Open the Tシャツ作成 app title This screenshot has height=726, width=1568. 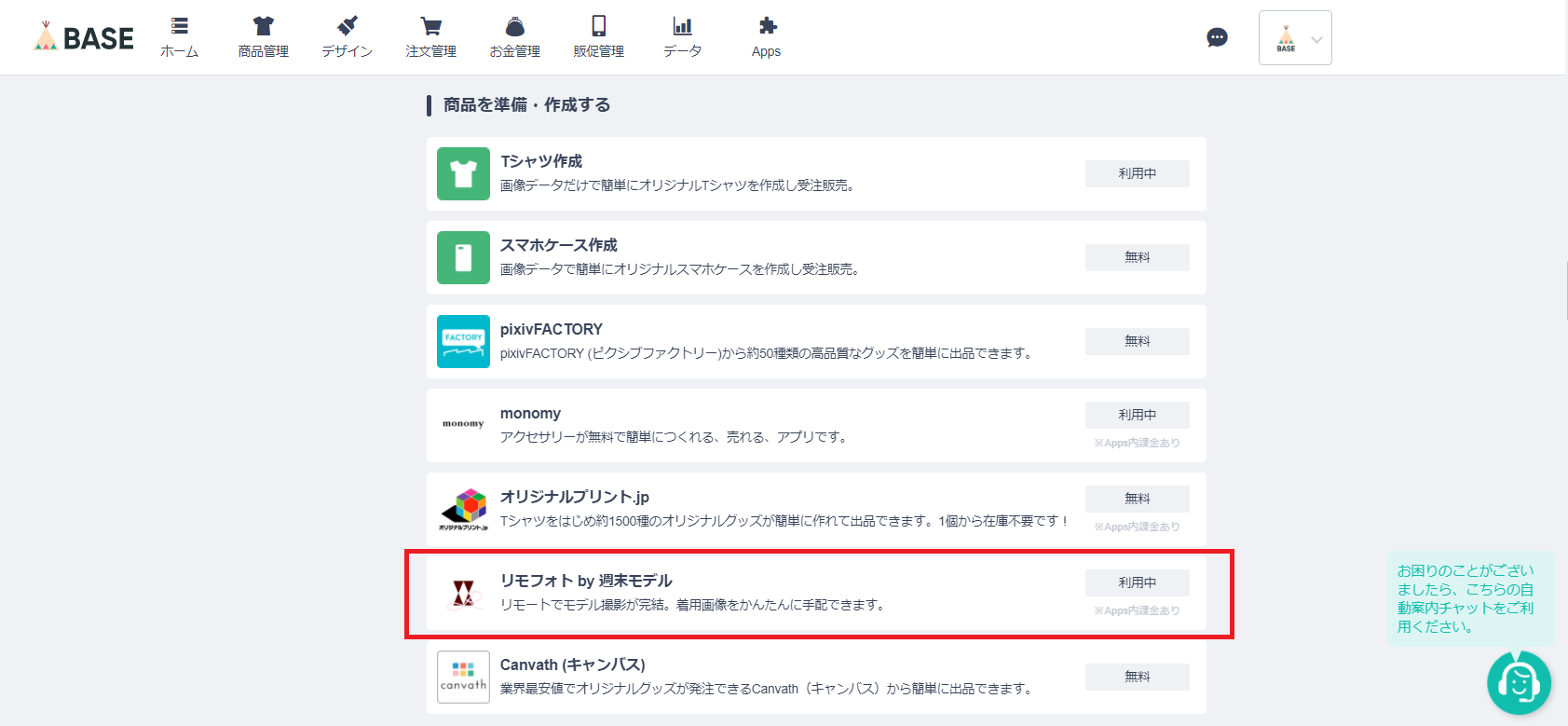[541, 161]
